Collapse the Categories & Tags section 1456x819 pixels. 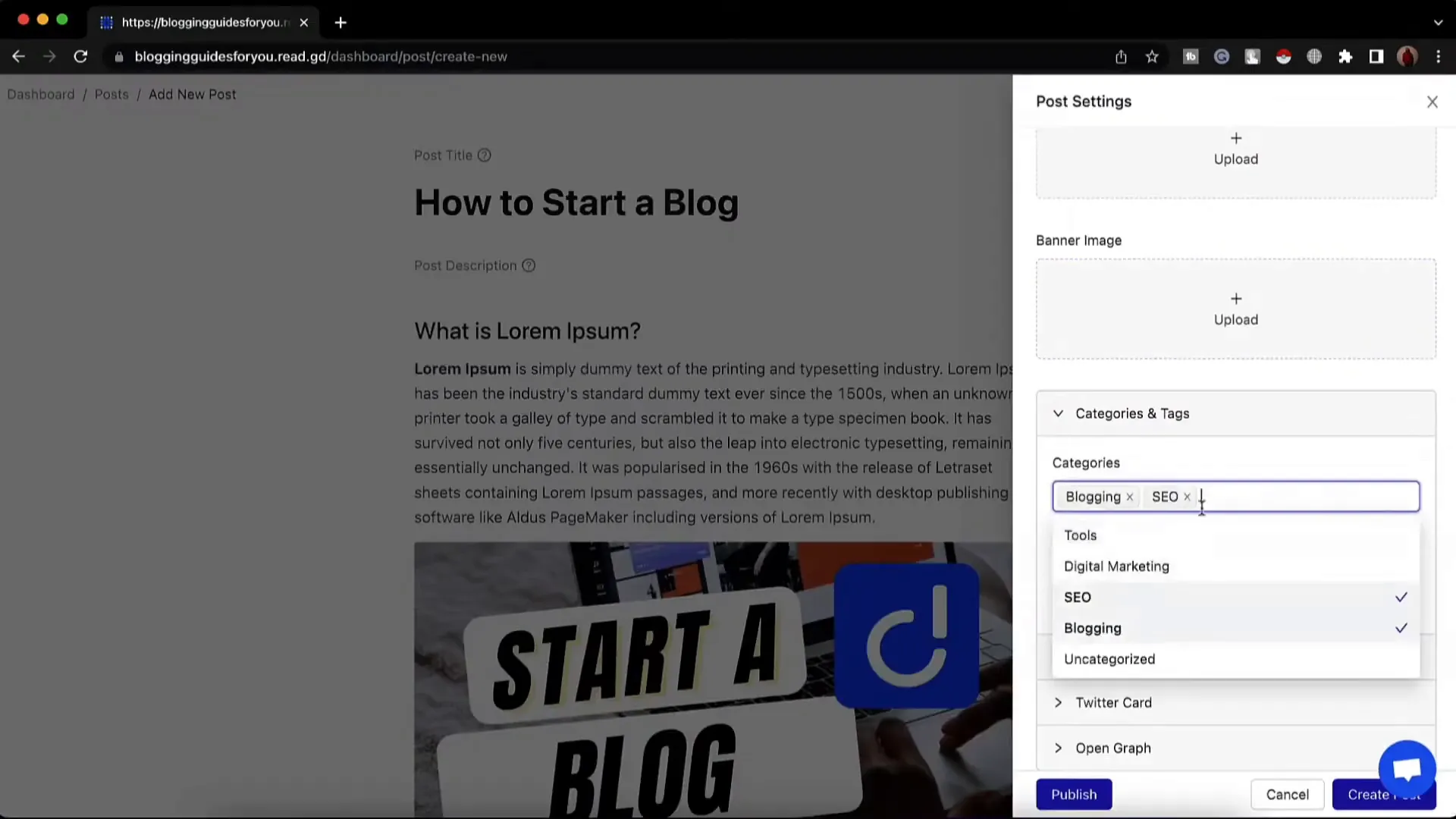click(x=1236, y=413)
